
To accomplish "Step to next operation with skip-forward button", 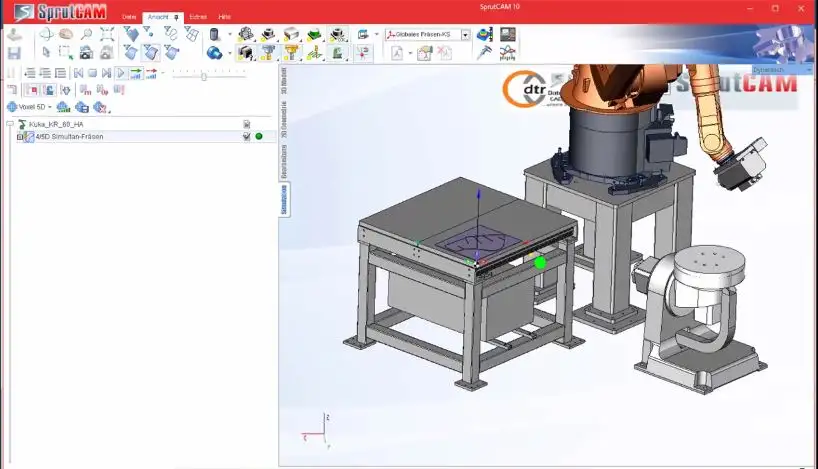I will [106, 73].
